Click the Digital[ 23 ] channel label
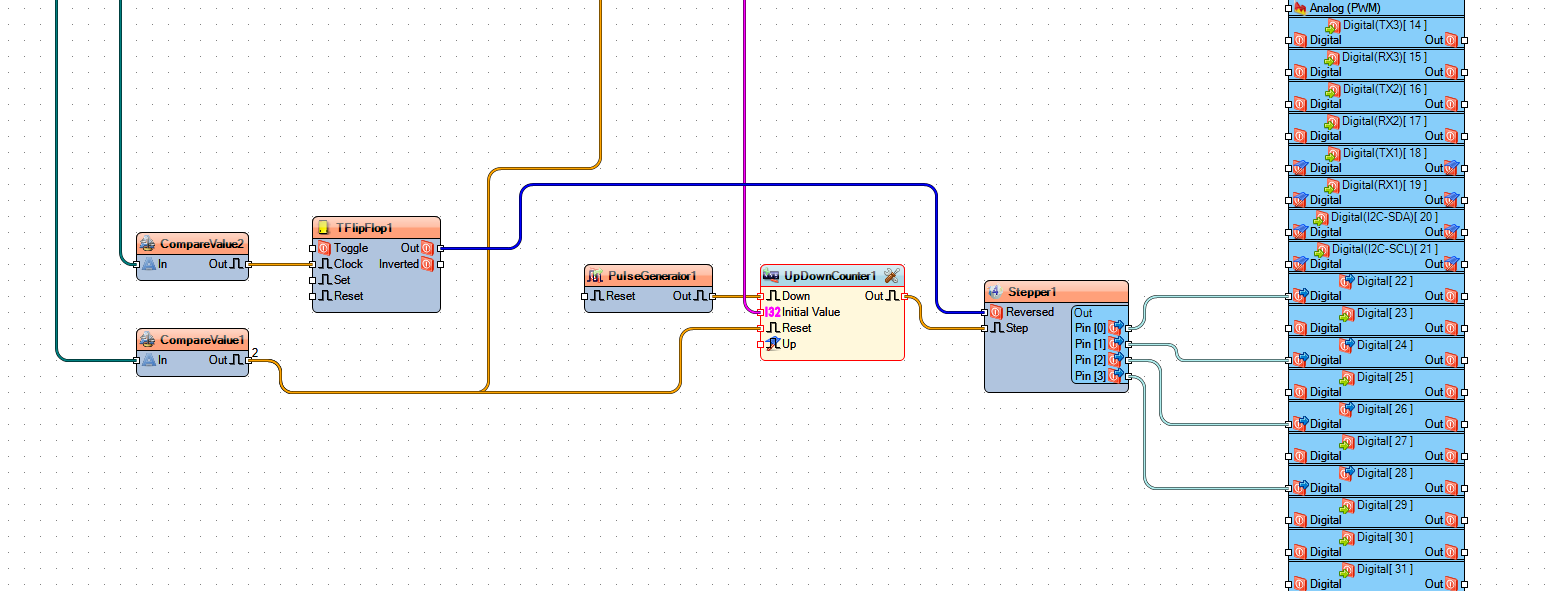The image size is (1546, 591). (x=1385, y=313)
